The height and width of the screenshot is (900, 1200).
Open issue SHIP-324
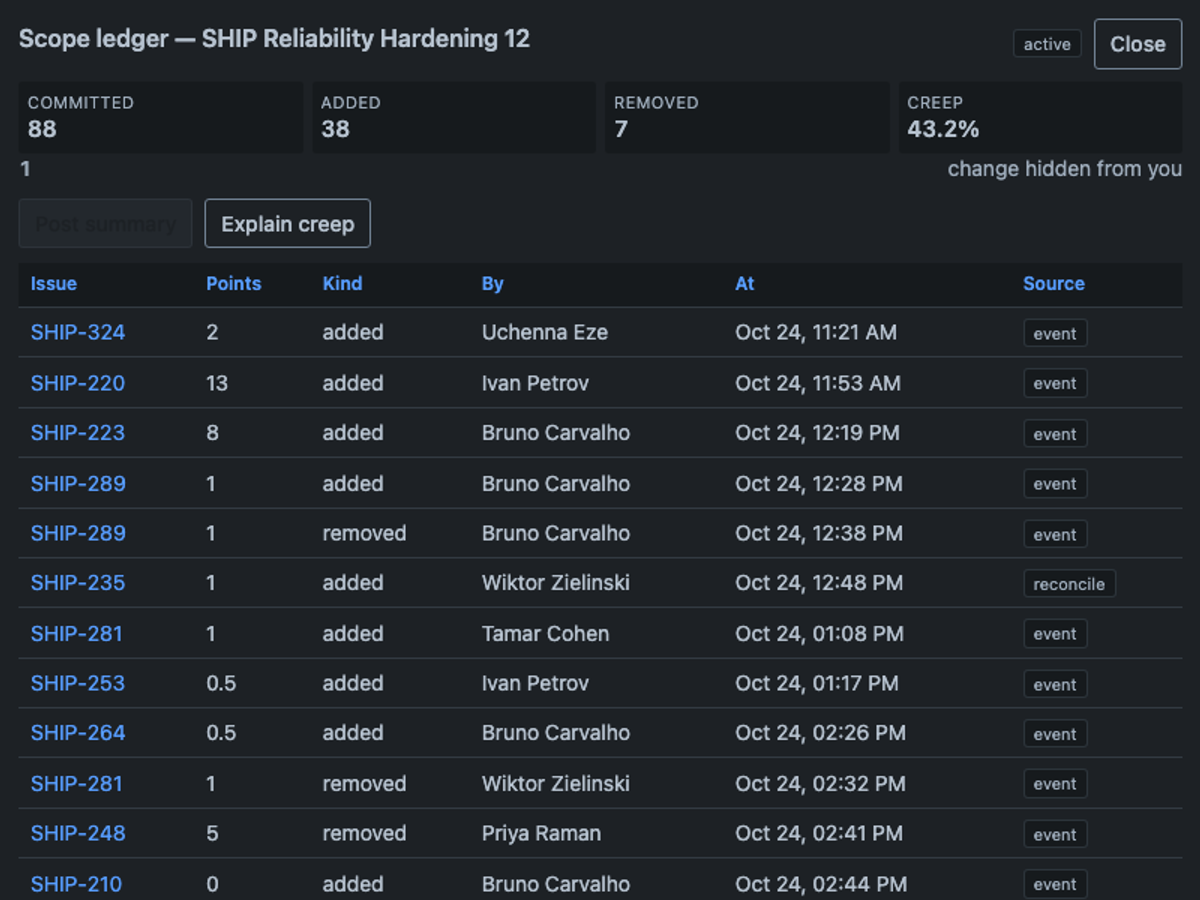[x=78, y=333]
